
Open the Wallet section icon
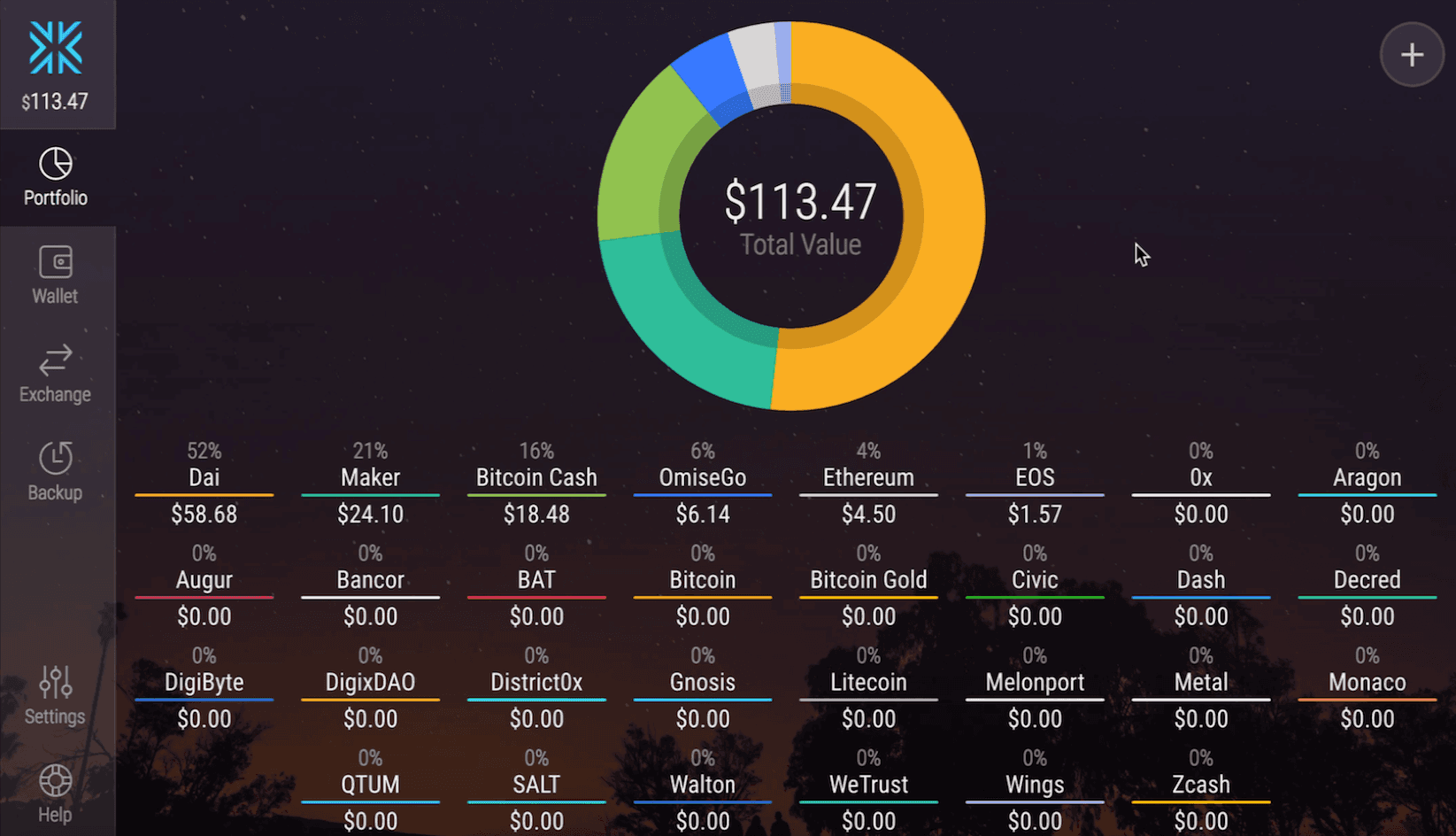pyautogui.click(x=56, y=262)
